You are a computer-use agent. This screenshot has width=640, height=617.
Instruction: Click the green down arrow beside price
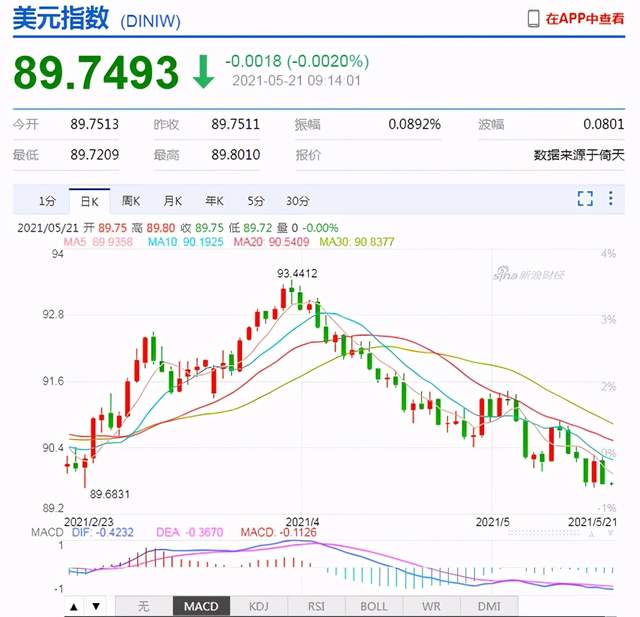[203, 71]
